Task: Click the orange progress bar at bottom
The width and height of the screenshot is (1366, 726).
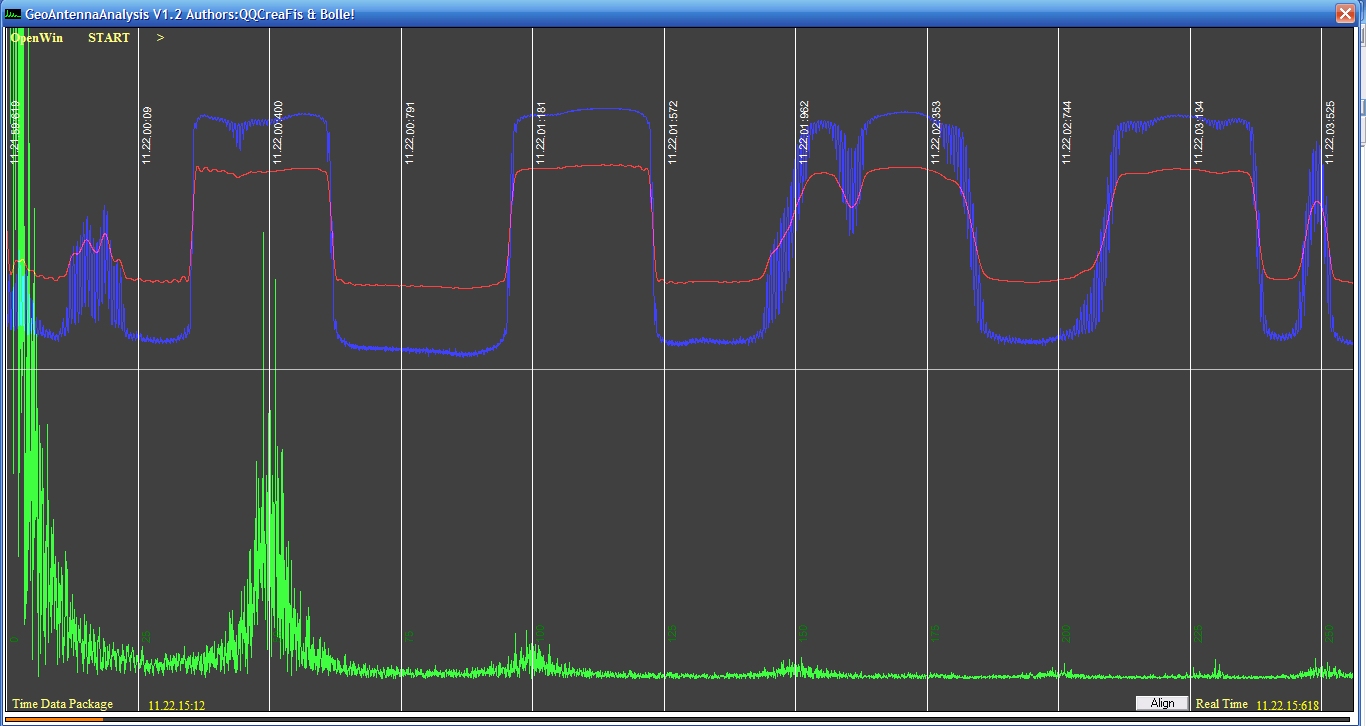Action: click(x=53, y=718)
